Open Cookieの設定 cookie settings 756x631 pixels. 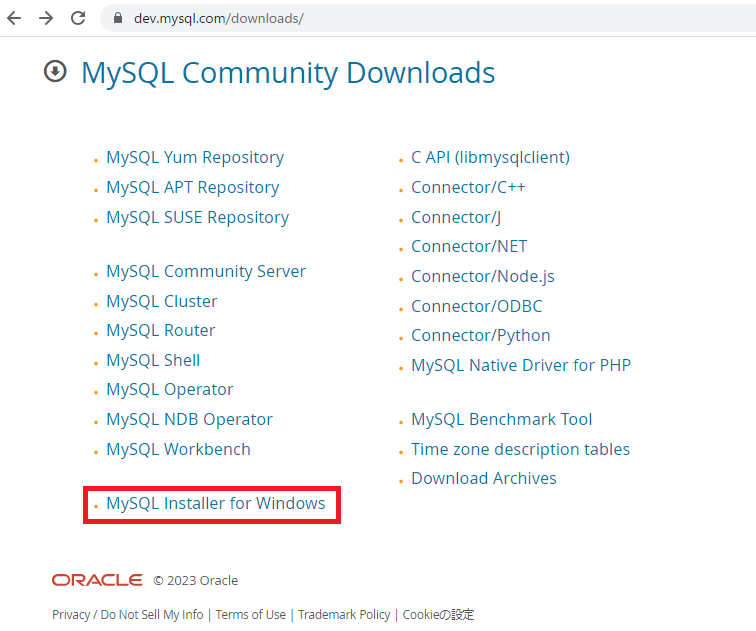(x=438, y=615)
